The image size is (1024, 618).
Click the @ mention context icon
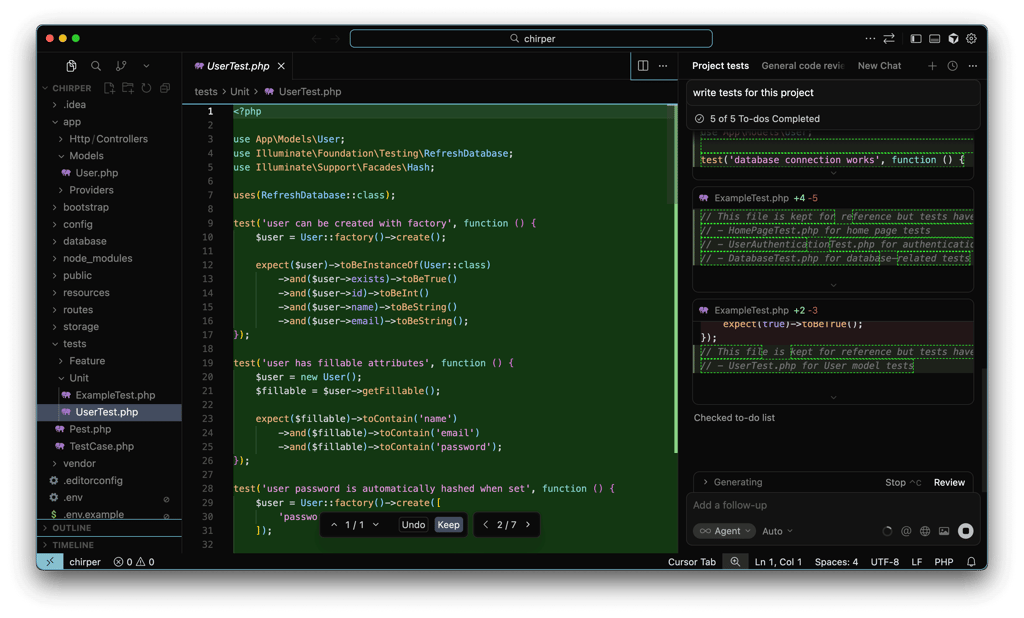[906, 531]
